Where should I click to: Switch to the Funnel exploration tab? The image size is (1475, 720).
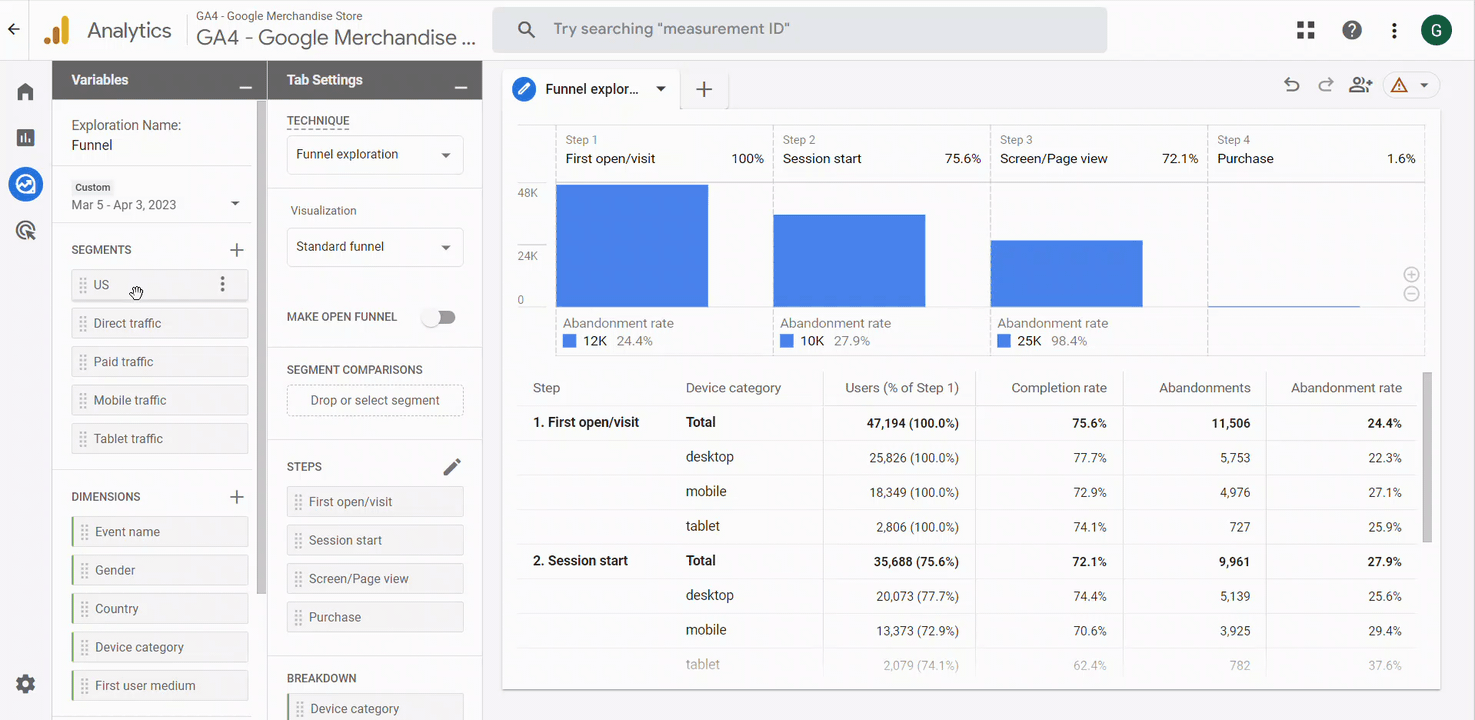click(x=591, y=88)
